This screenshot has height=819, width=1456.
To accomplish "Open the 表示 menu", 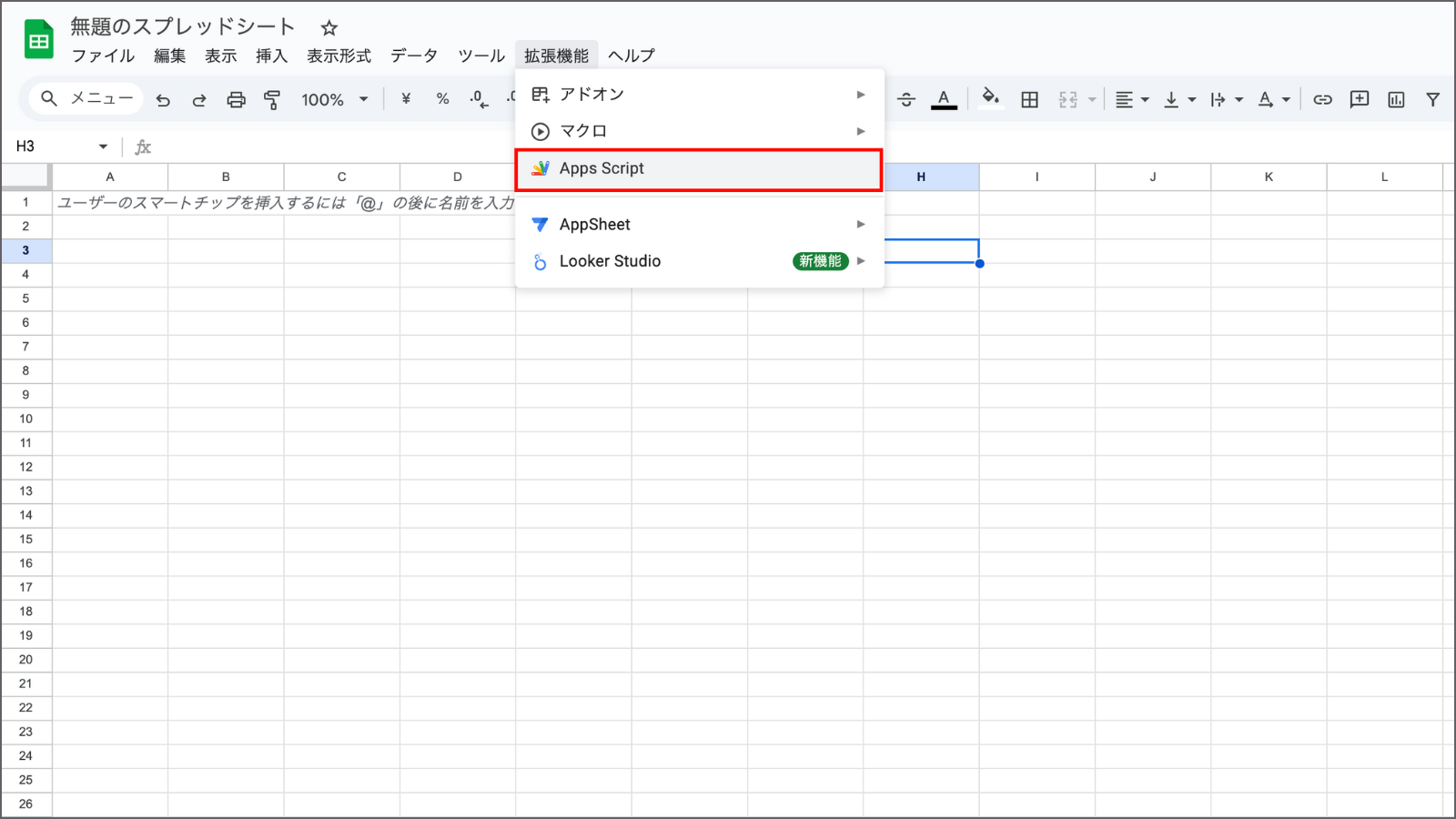I will tap(220, 56).
